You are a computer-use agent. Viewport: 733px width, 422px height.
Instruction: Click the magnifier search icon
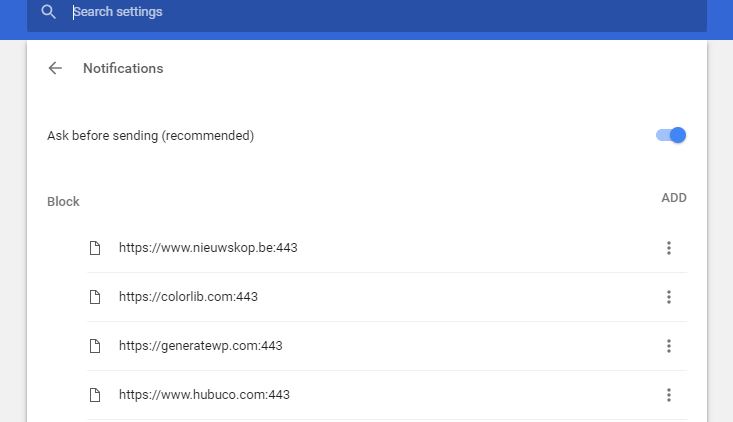[48, 12]
